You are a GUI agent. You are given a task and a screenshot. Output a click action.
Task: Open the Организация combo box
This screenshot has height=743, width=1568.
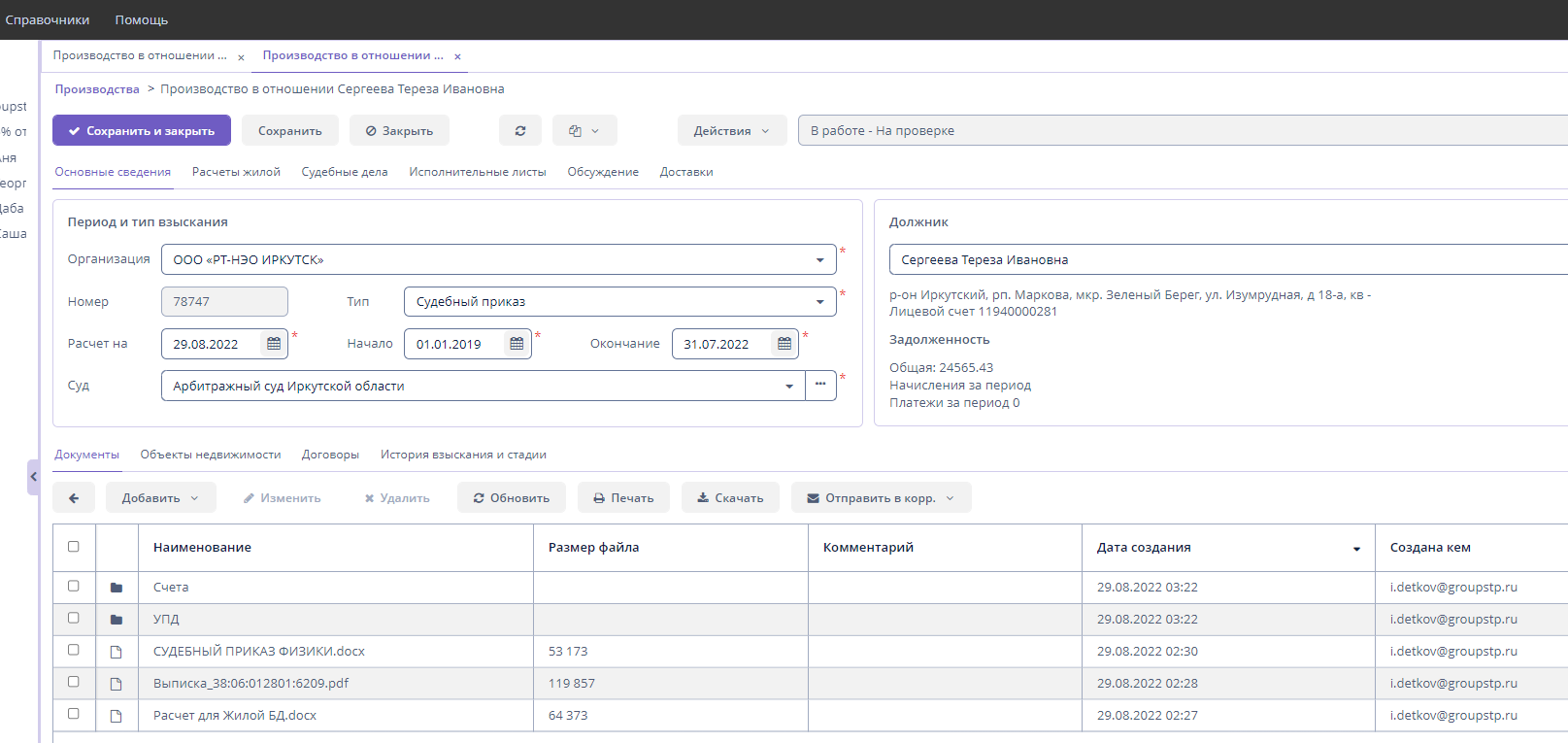(498, 259)
